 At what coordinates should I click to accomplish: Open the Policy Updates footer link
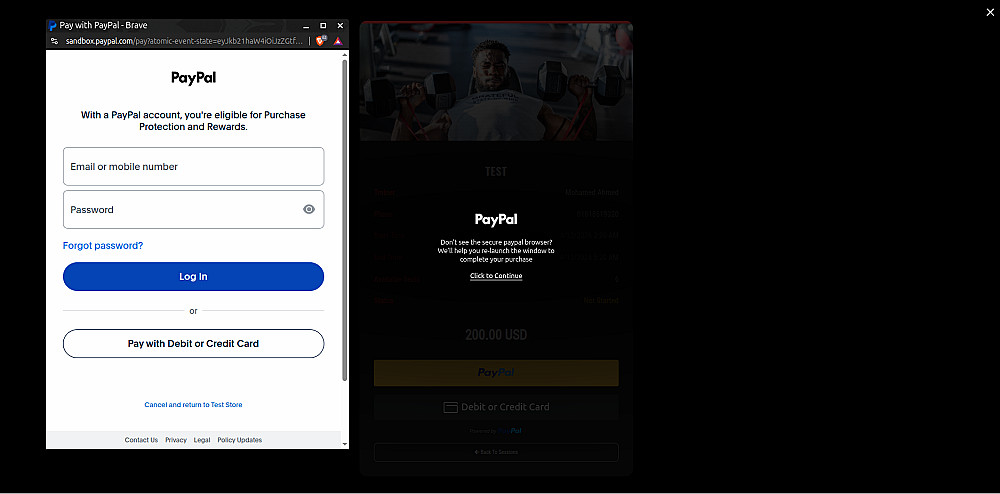click(x=239, y=440)
